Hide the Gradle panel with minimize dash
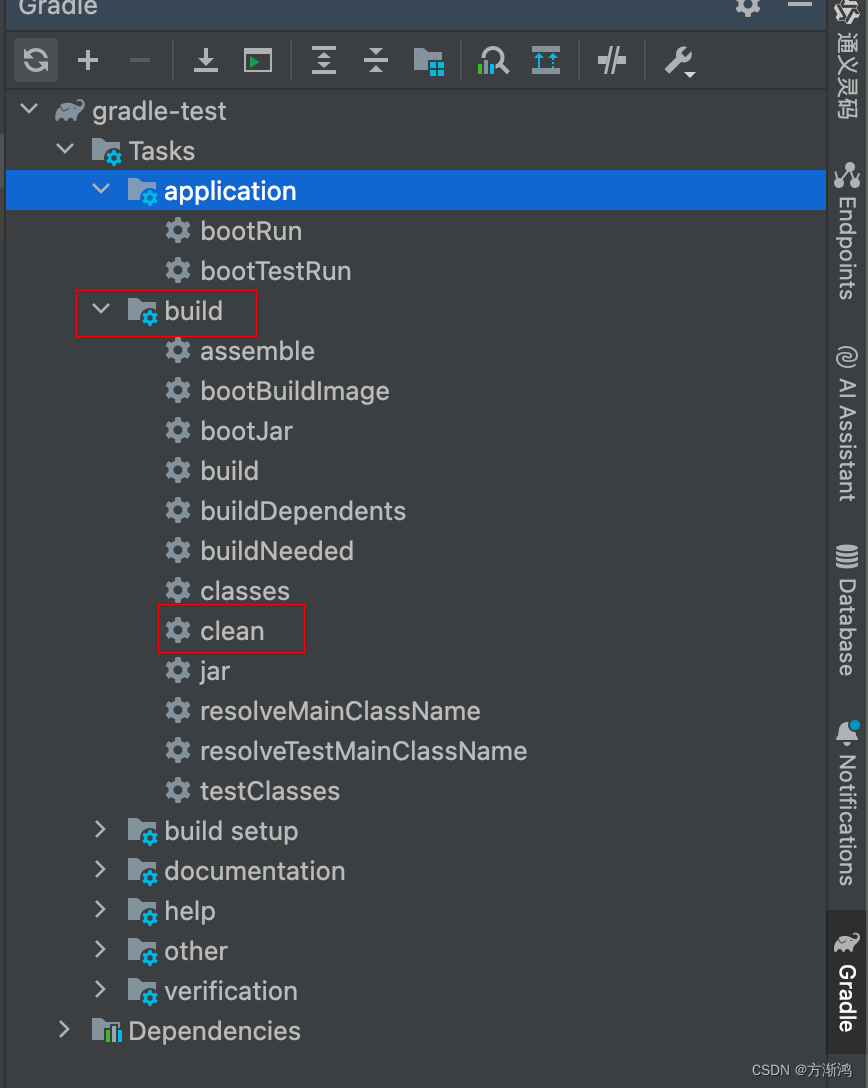 tap(799, 4)
